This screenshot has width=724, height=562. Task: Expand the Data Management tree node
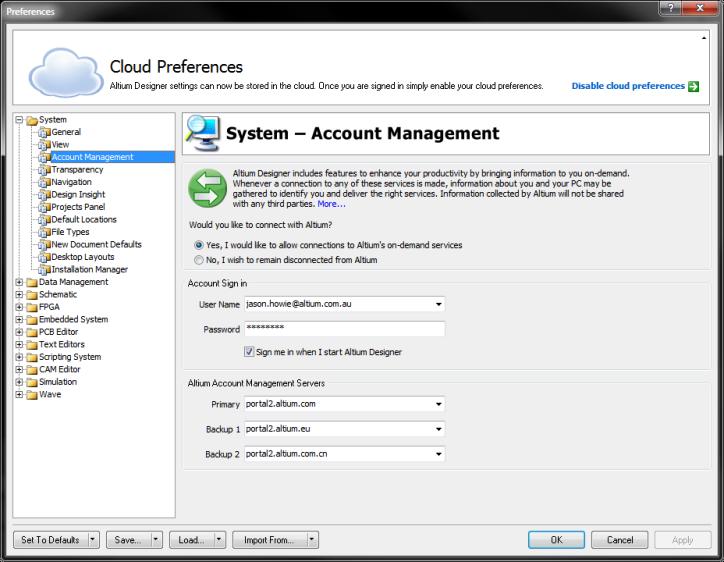click(x=19, y=282)
